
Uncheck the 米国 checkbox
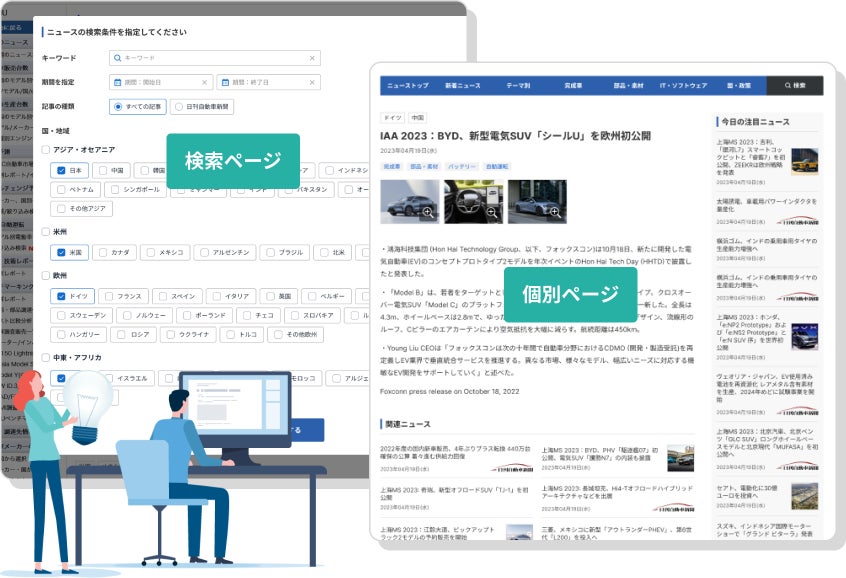[61, 252]
